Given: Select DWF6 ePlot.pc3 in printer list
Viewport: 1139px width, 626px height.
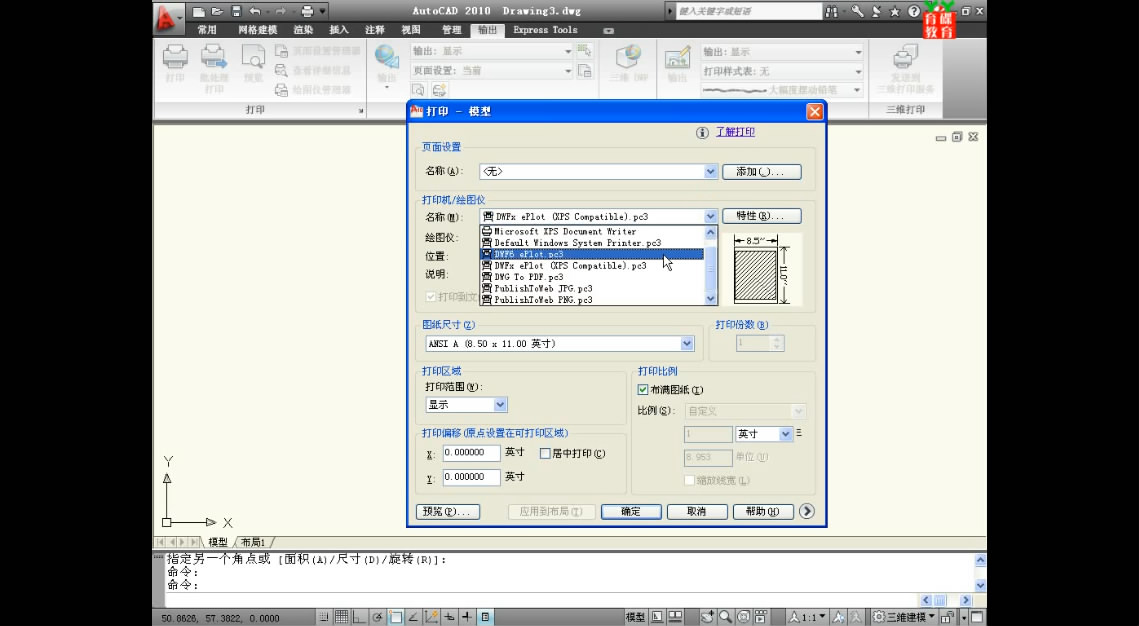Looking at the screenshot, I should click(592, 254).
